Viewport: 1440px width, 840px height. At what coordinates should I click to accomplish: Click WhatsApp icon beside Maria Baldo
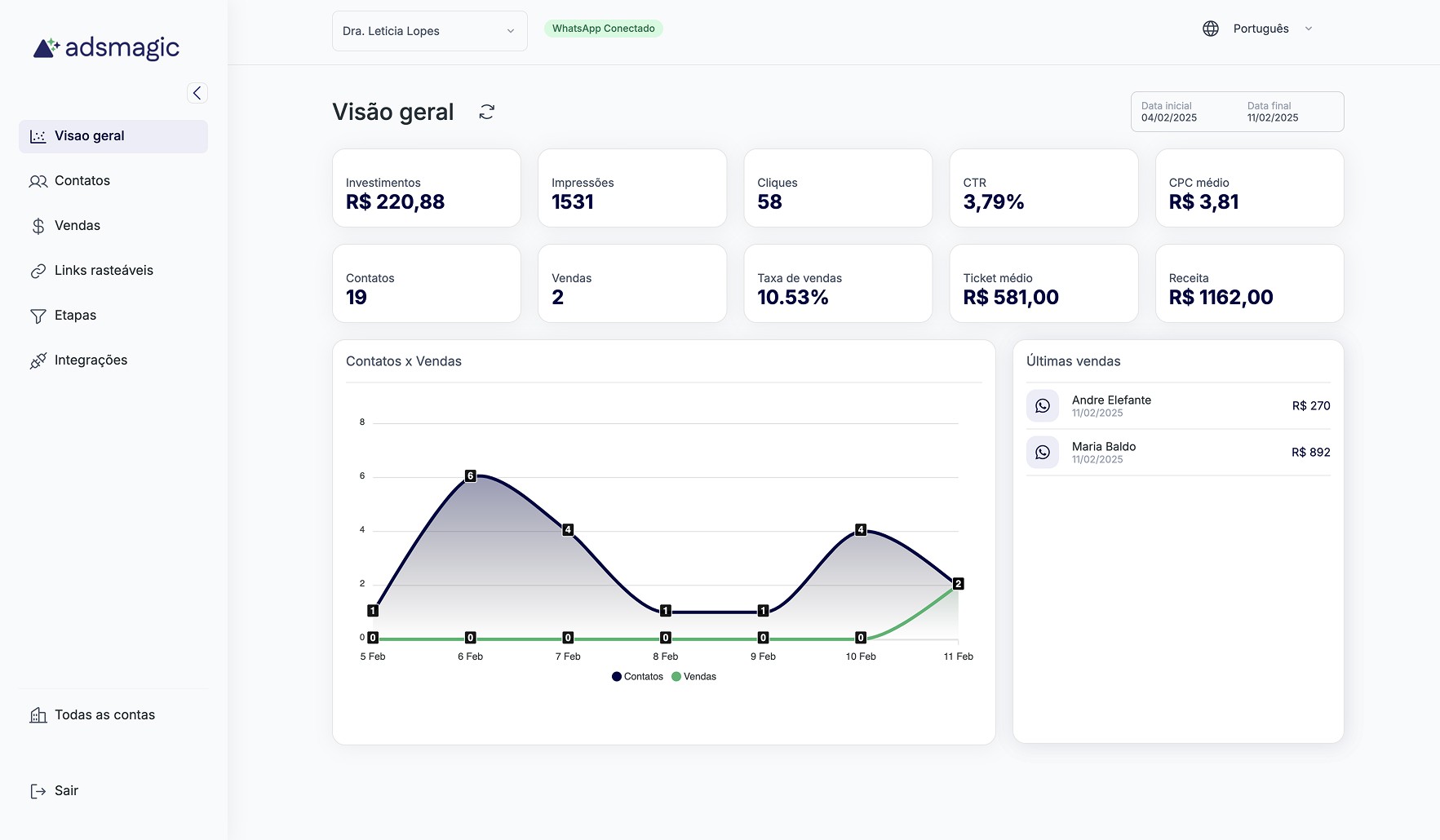point(1043,452)
